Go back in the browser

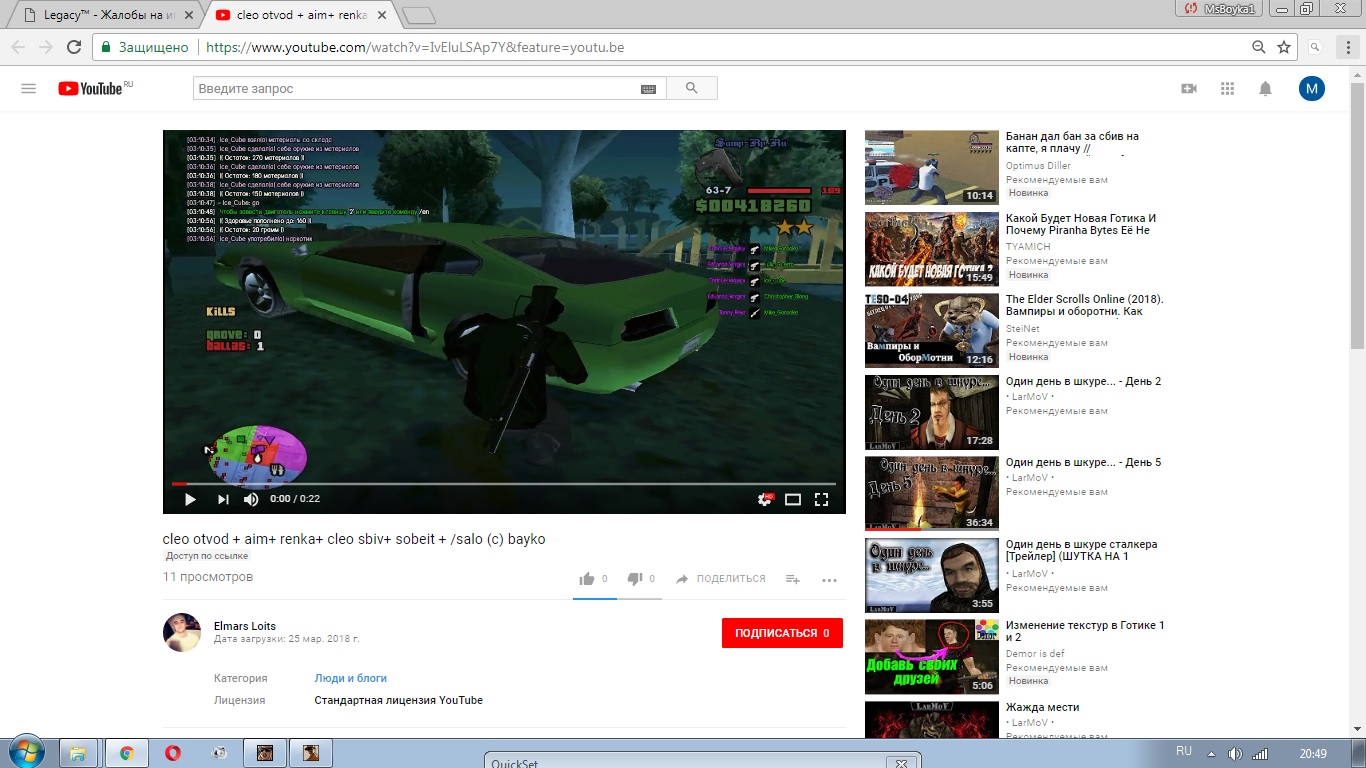(x=17, y=47)
